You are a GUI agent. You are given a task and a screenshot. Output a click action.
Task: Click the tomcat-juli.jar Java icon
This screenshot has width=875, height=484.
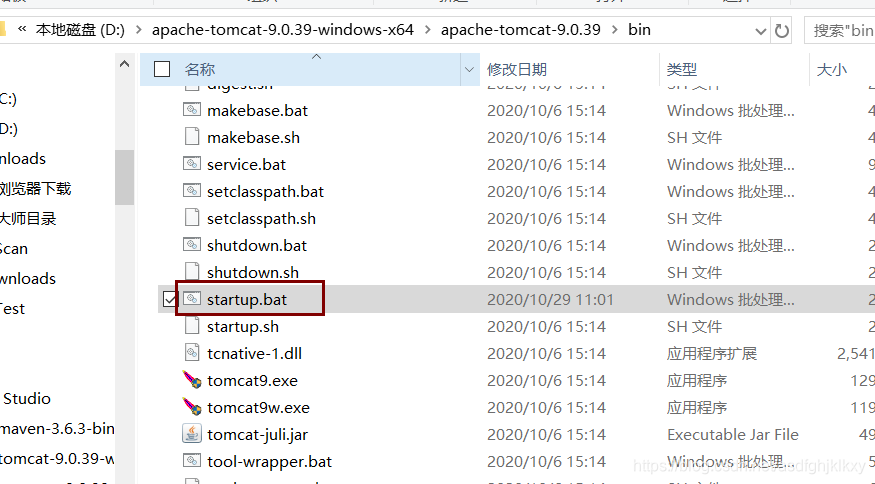point(192,434)
